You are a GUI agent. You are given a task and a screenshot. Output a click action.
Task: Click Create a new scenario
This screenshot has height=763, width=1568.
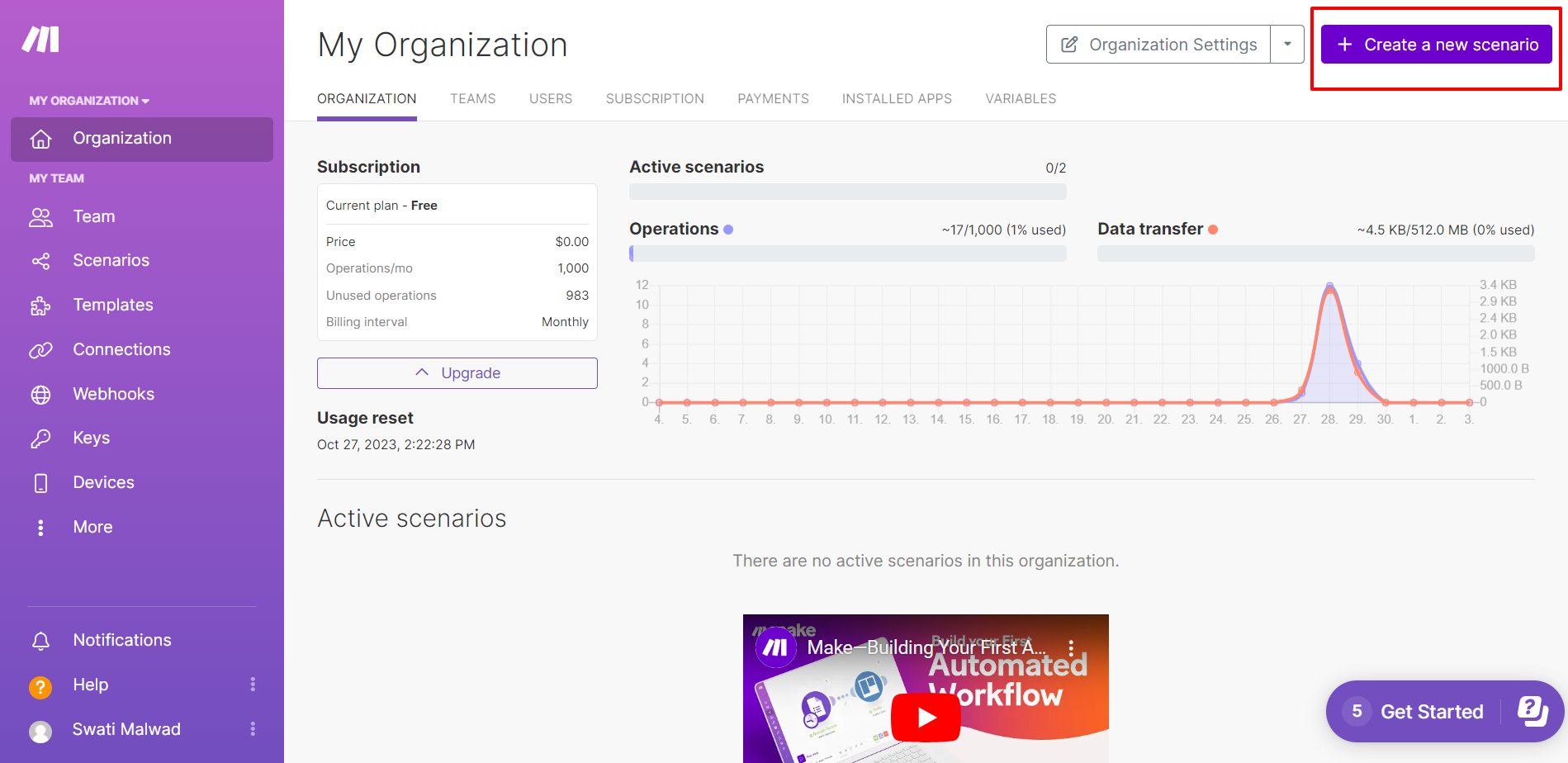point(1437,45)
